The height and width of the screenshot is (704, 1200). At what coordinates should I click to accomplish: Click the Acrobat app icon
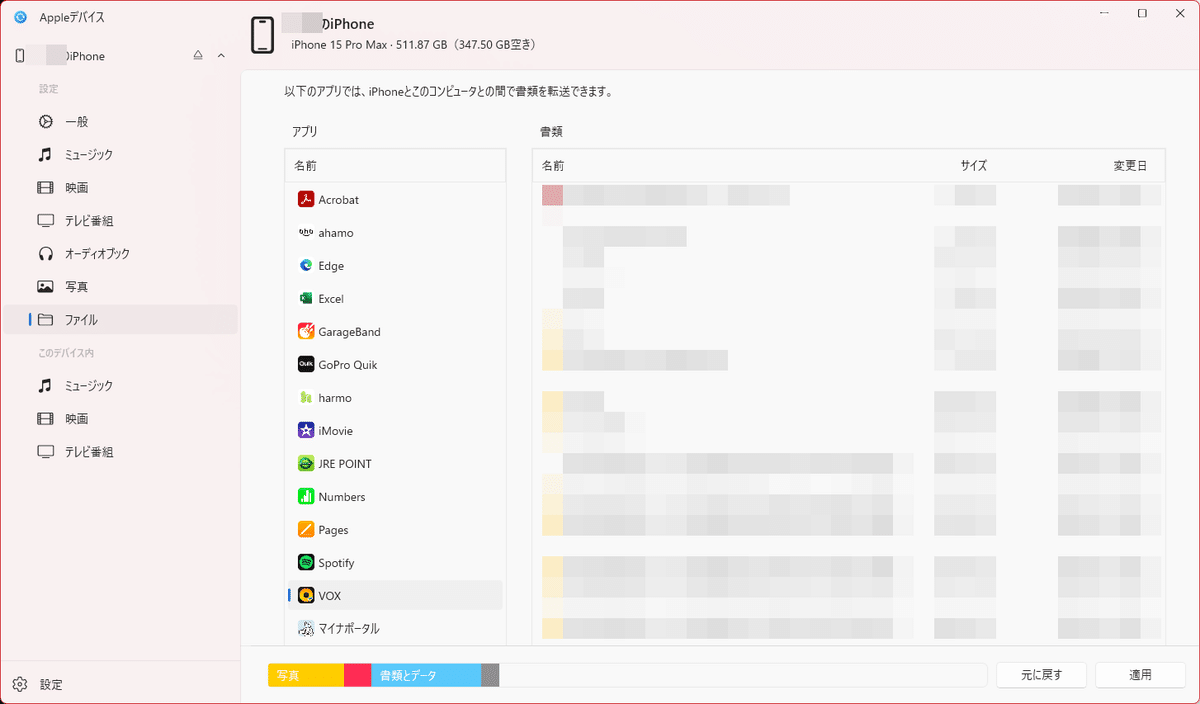(306, 199)
